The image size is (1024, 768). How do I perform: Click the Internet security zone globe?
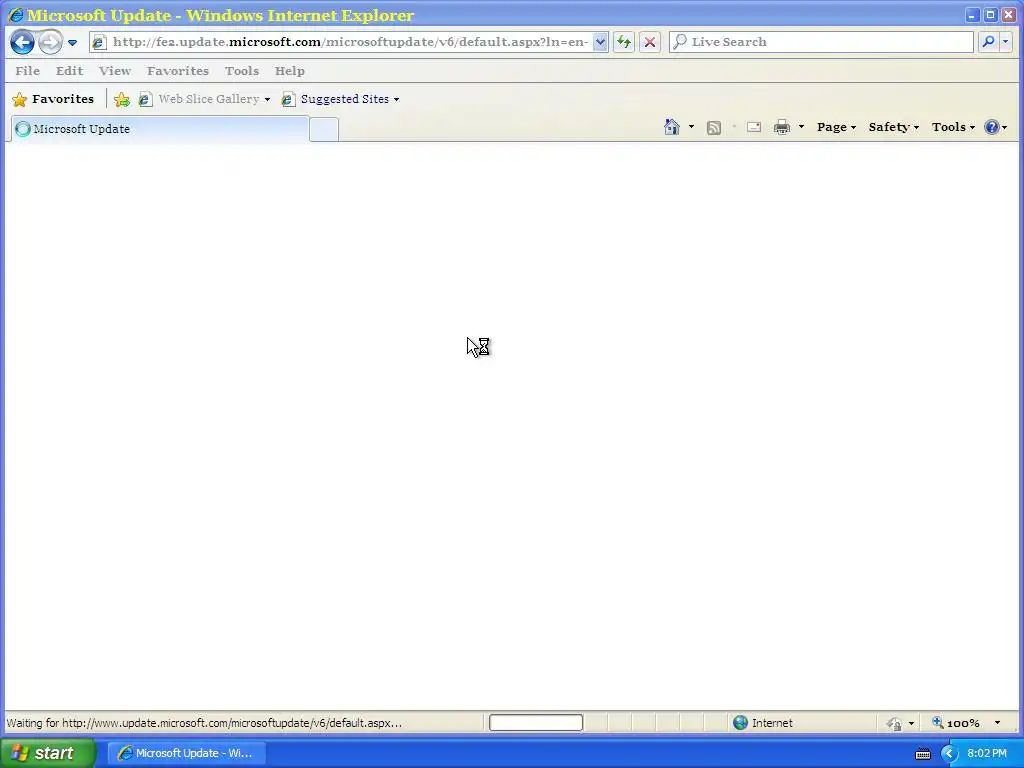tap(740, 723)
